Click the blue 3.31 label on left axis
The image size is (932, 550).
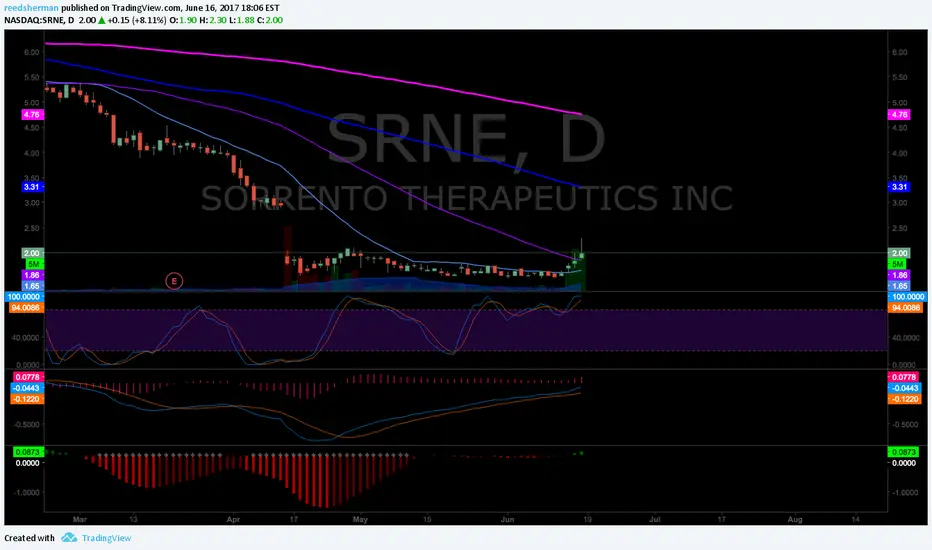tap(32, 187)
